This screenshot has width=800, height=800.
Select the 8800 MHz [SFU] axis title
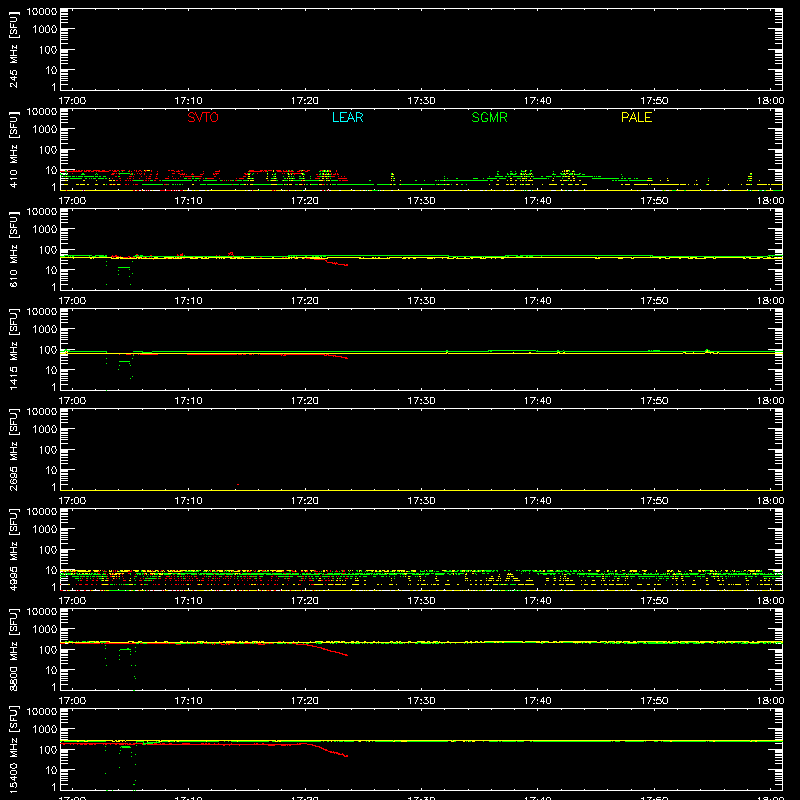point(13,649)
